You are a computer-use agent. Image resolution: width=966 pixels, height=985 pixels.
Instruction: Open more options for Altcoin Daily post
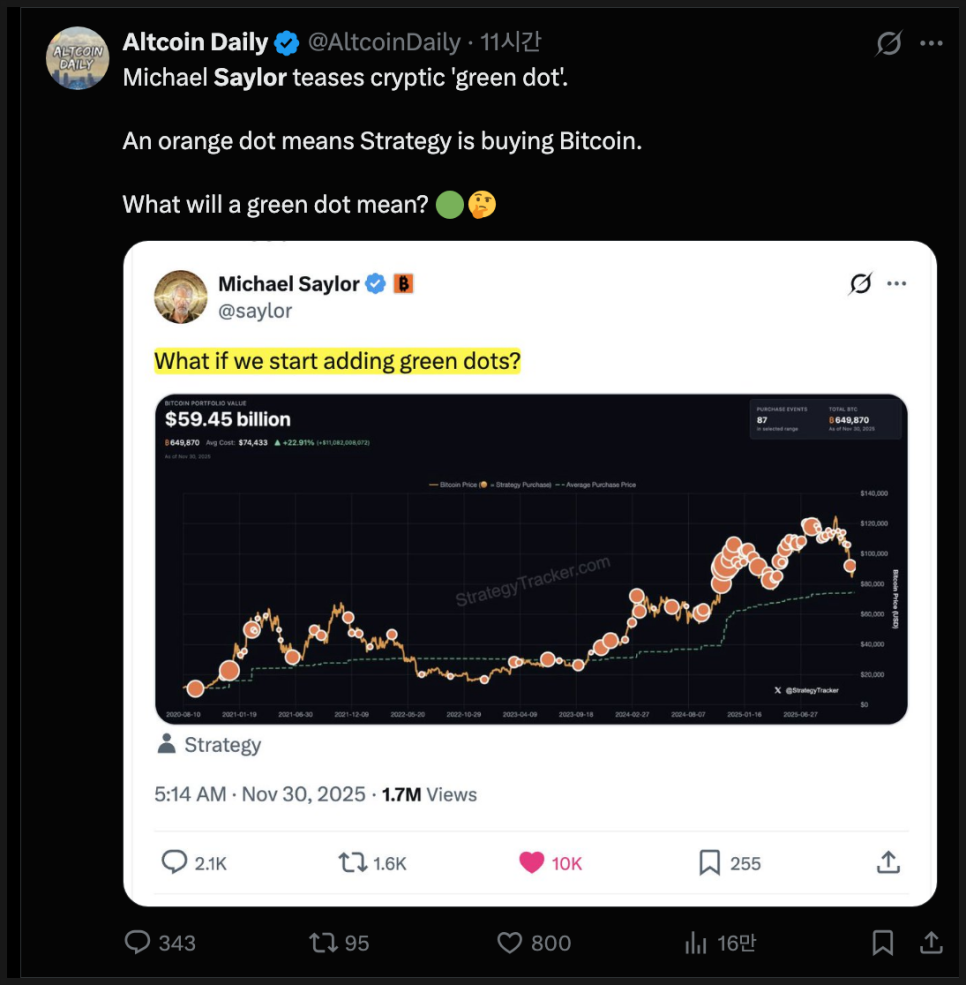[x=931, y=43]
